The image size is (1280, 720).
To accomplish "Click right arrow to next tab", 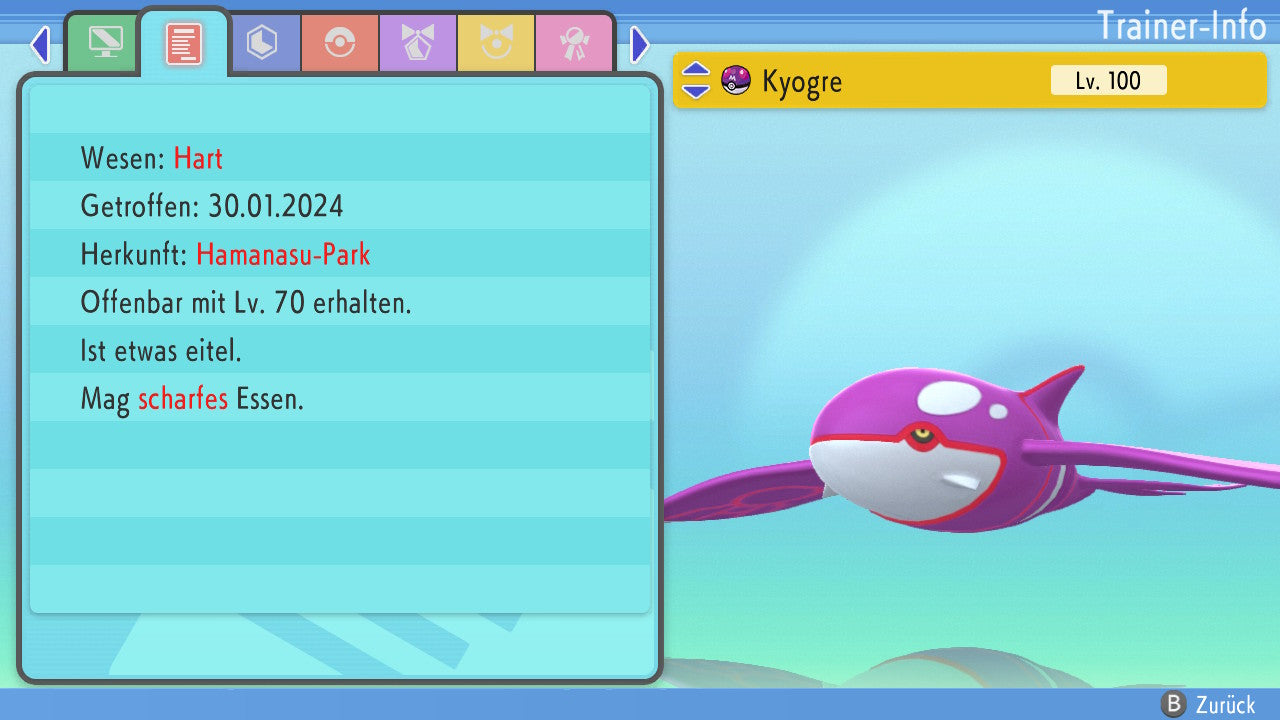I will click(640, 44).
